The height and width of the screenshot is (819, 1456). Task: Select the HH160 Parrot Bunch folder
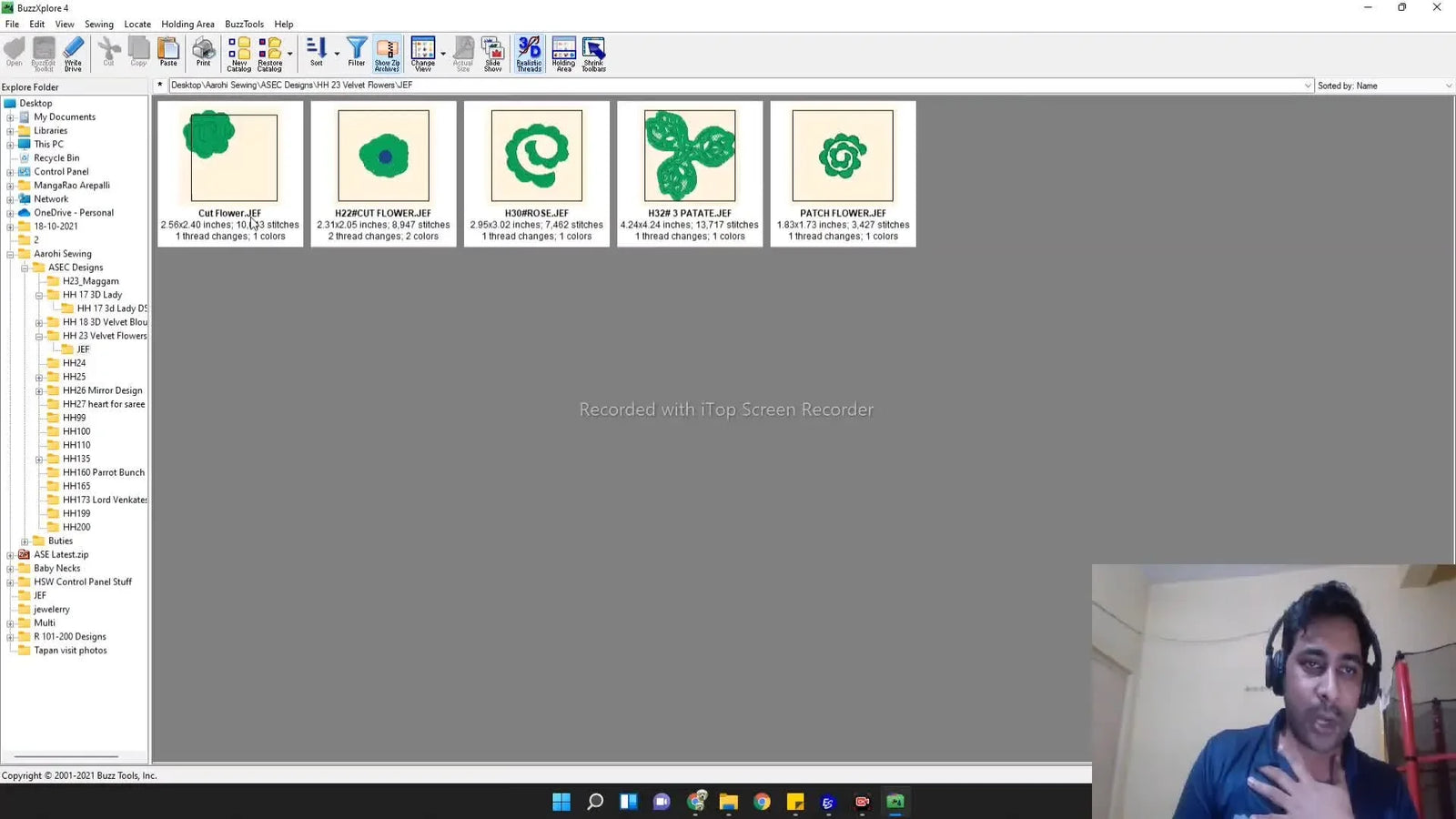(103, 471)
